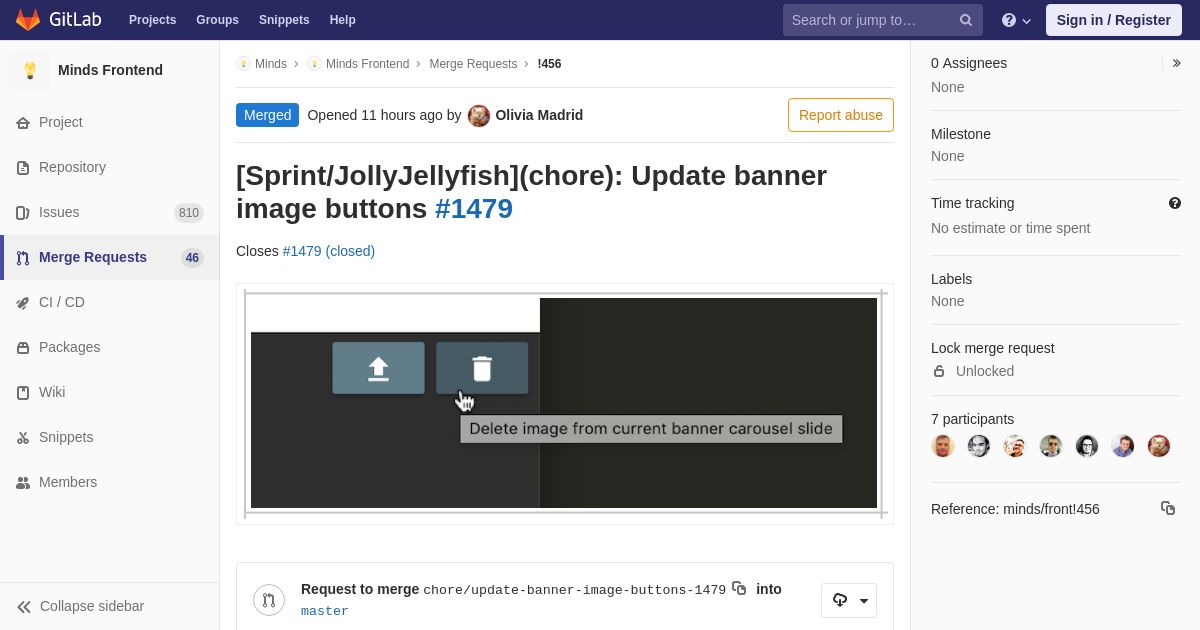The height and width of the screenshot is (630, 1200).
Task: Click Sign in / Register button
Action: coord(1113,20)
